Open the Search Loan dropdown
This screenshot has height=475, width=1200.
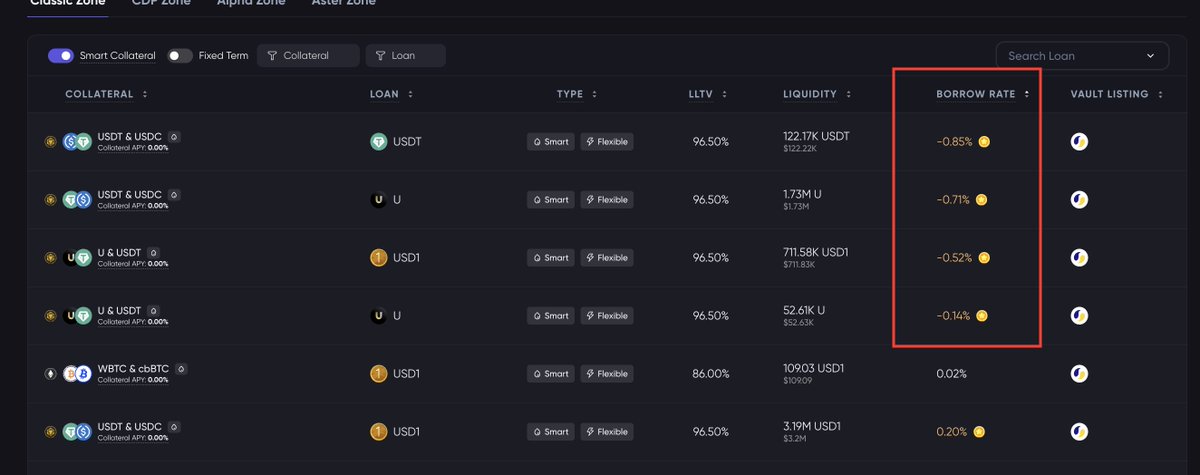pos(1082,56)
